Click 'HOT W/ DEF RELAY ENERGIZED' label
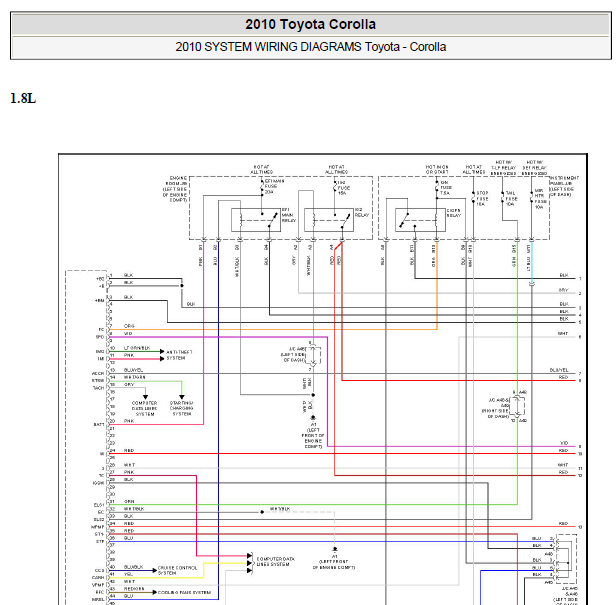616x605 pixels. point(534,168)
